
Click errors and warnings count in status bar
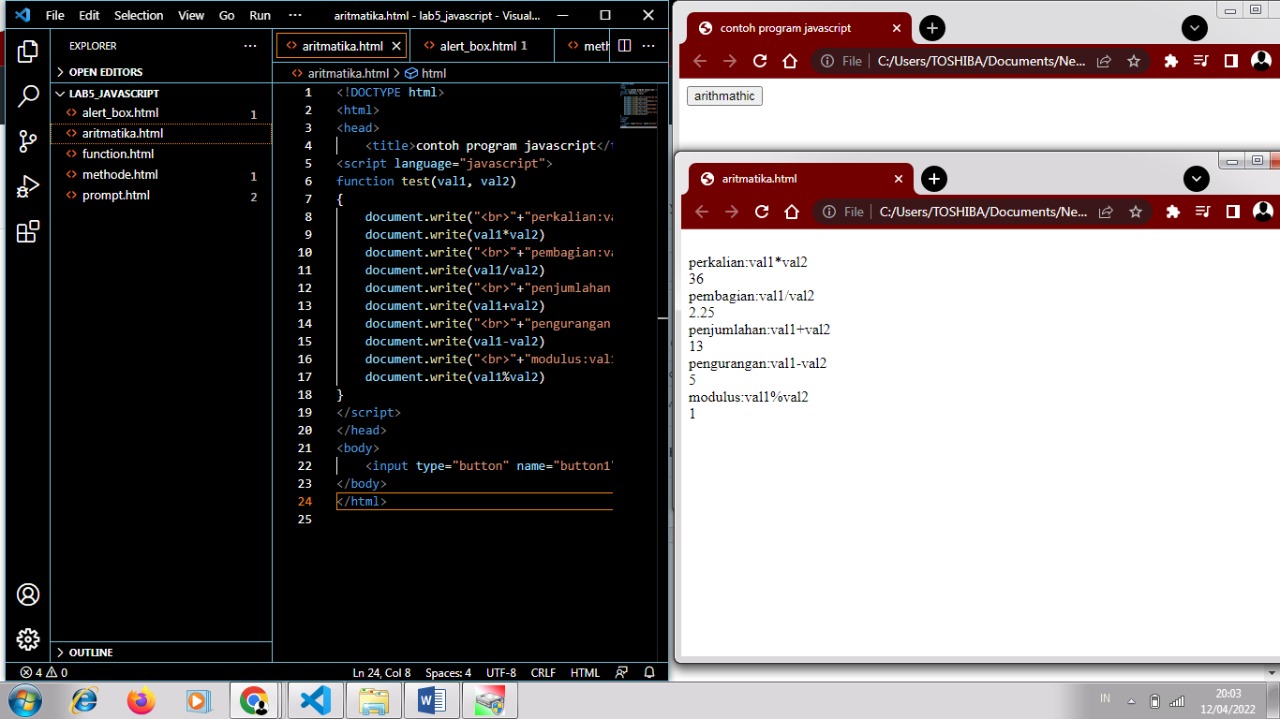click(x=44, y=673)
